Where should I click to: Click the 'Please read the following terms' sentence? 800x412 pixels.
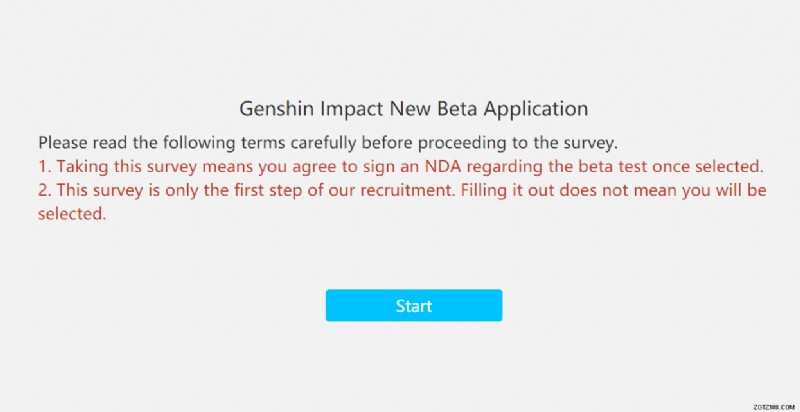tap(327, 142)
